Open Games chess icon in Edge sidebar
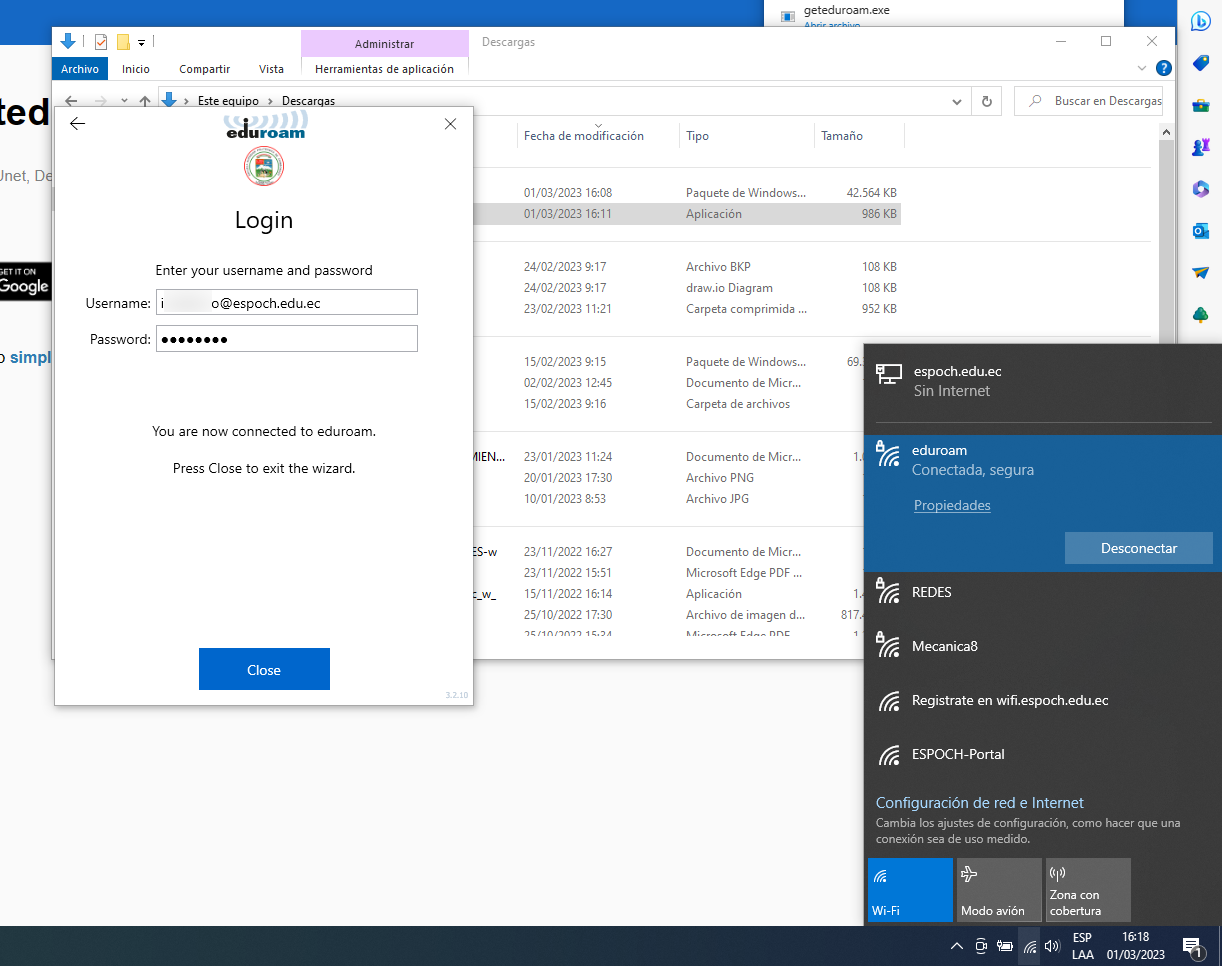Viewport: 1222px width, 966px height. pyautogui.click(x=1201, y=147)
